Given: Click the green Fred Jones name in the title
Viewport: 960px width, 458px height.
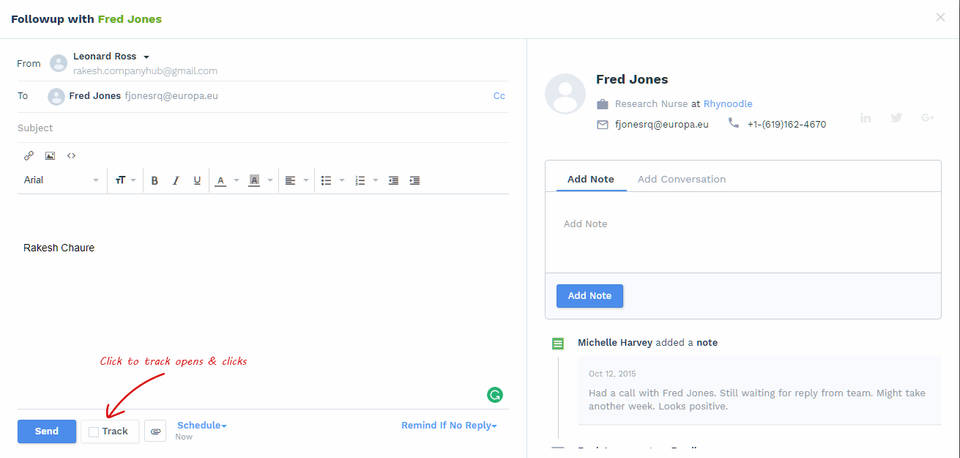Looking at the screenshot, I should [130, 19].
